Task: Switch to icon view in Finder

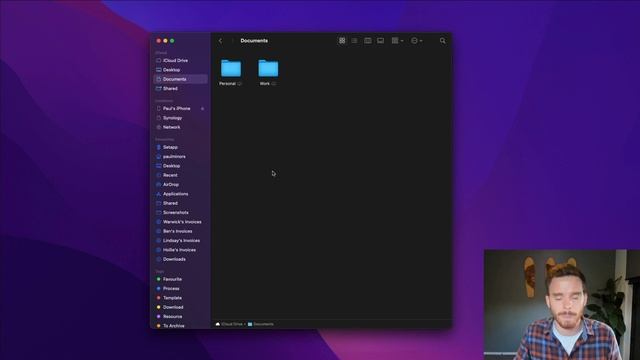Action: coord(342,41)
